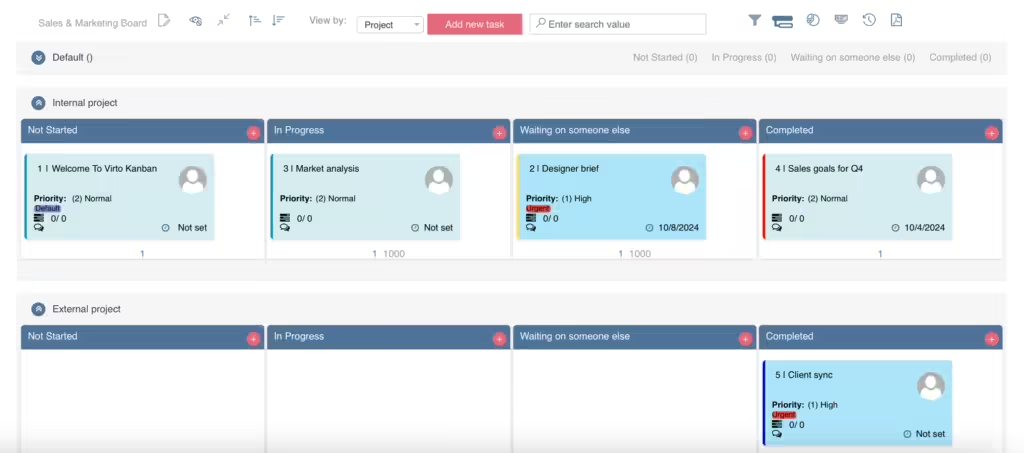Image resolution: width=1024 pixels, height=453 pixels.
Task: Open the Market analysis card title
Action: (x=321, y=168)
